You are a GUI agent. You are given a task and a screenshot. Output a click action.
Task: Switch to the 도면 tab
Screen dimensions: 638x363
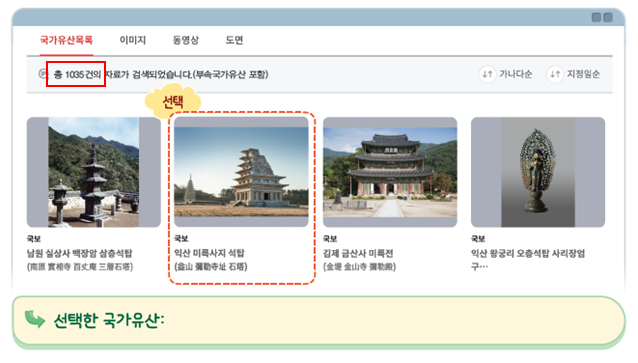pyautogui.click(x=234, y=40)
